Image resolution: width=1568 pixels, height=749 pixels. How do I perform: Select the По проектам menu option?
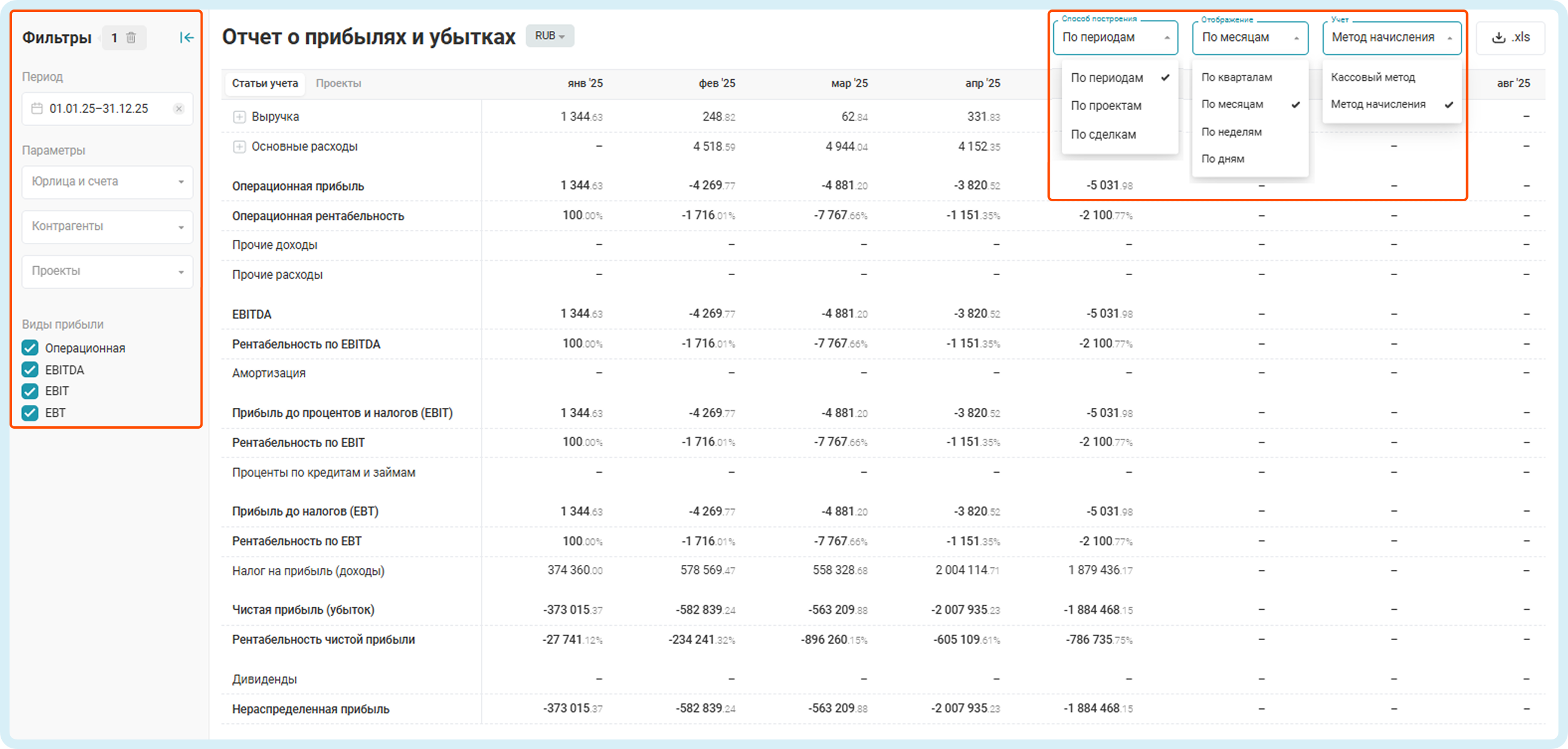click(1106, 106)
